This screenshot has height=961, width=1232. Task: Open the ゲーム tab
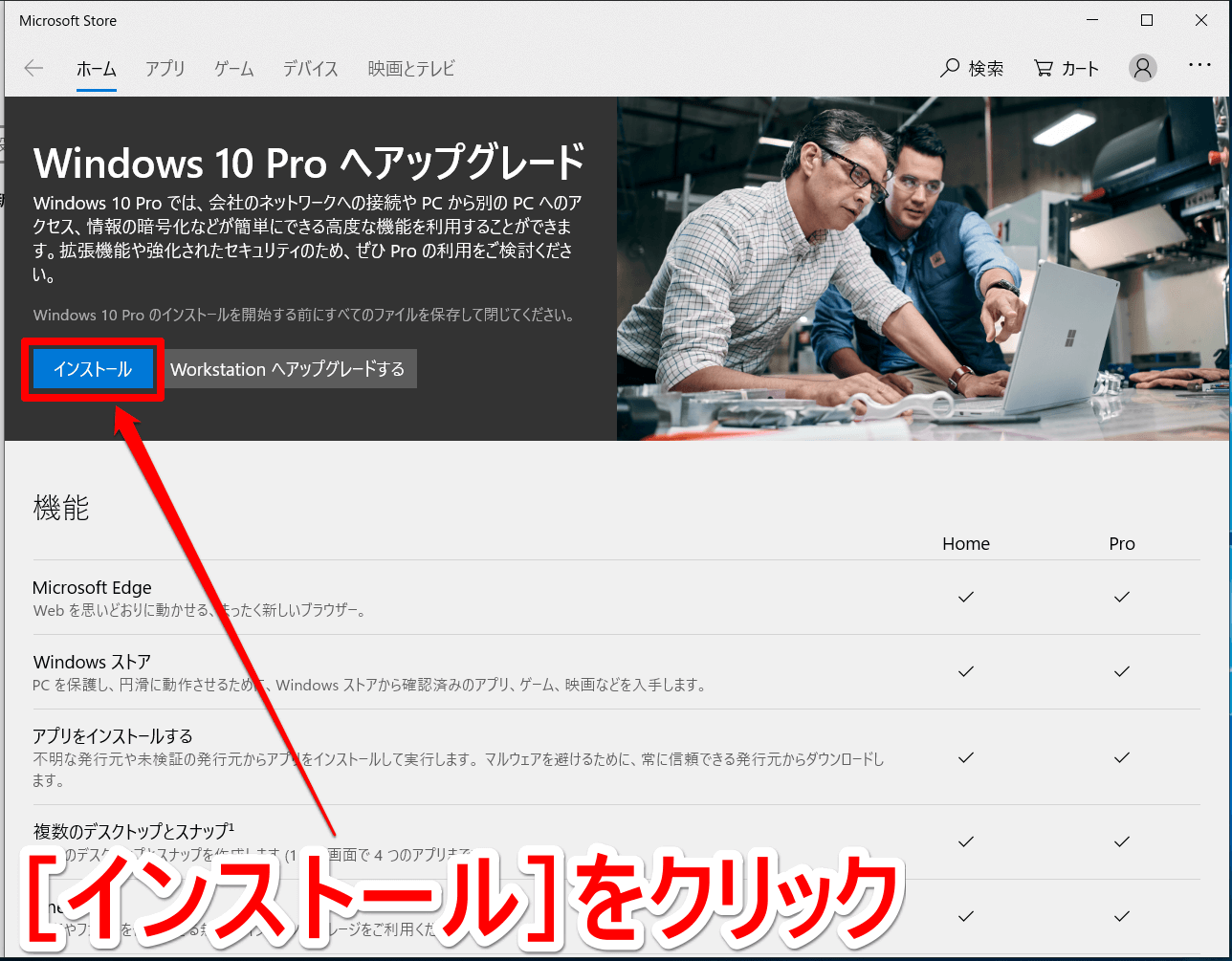(x=234, y=69)
